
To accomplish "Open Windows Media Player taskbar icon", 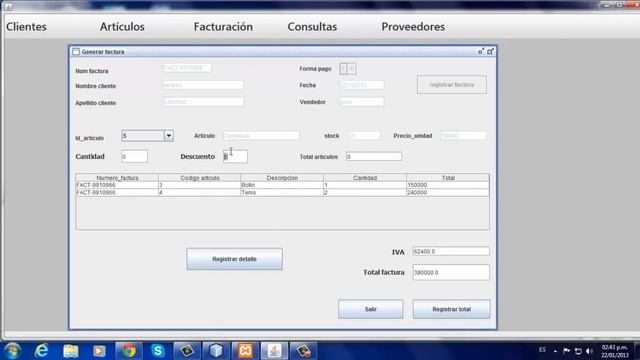I will pos(99,351).
